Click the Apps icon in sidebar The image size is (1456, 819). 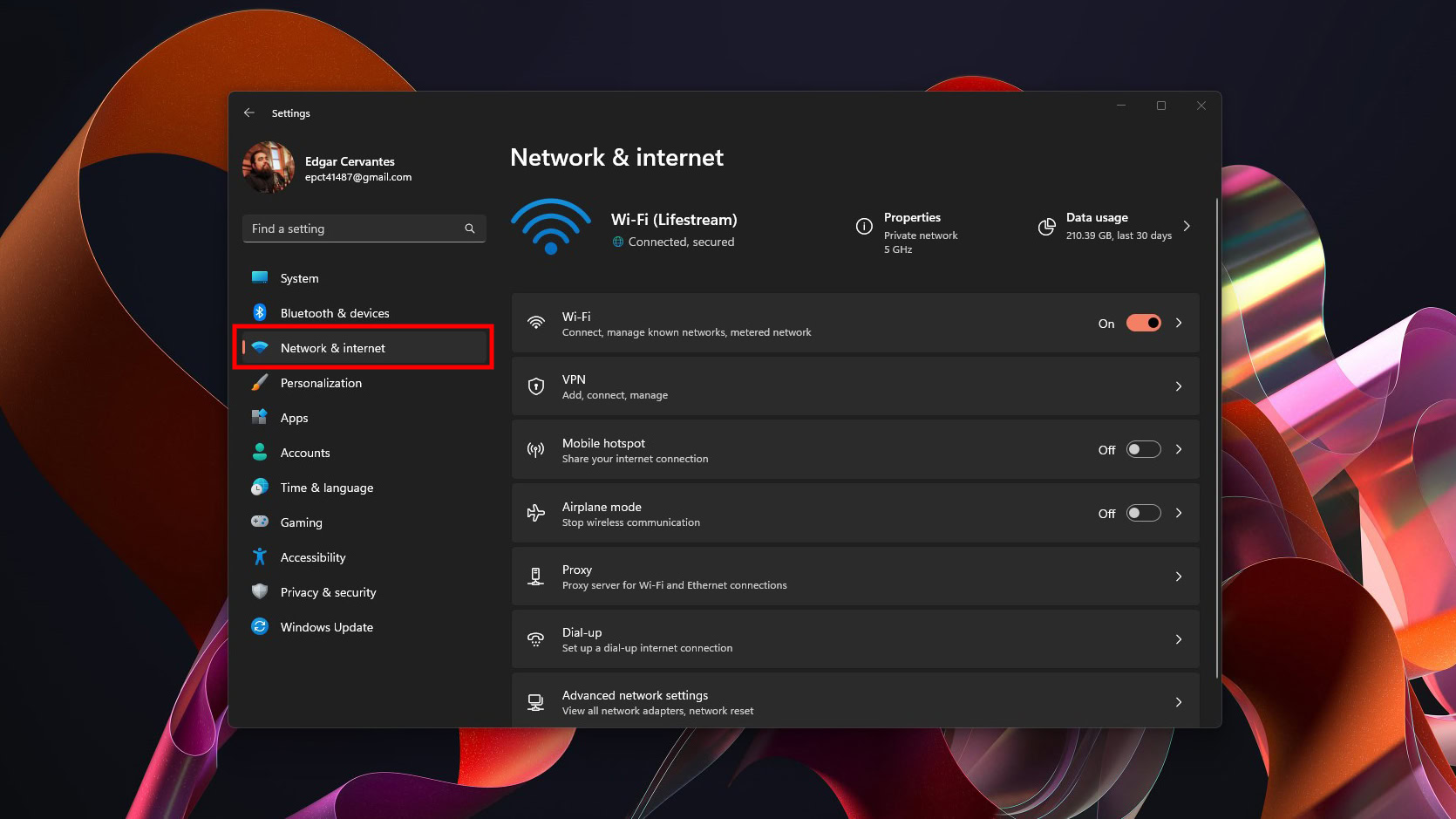coord(260,417)
